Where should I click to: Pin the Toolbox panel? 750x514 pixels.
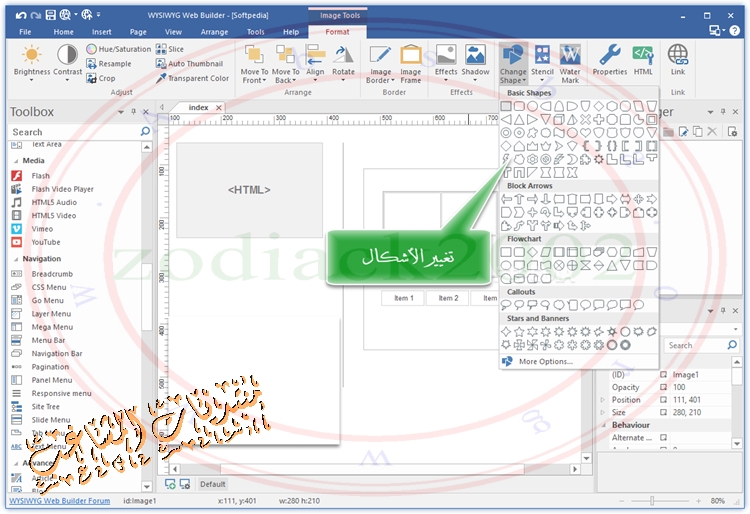tap(134, 112)
